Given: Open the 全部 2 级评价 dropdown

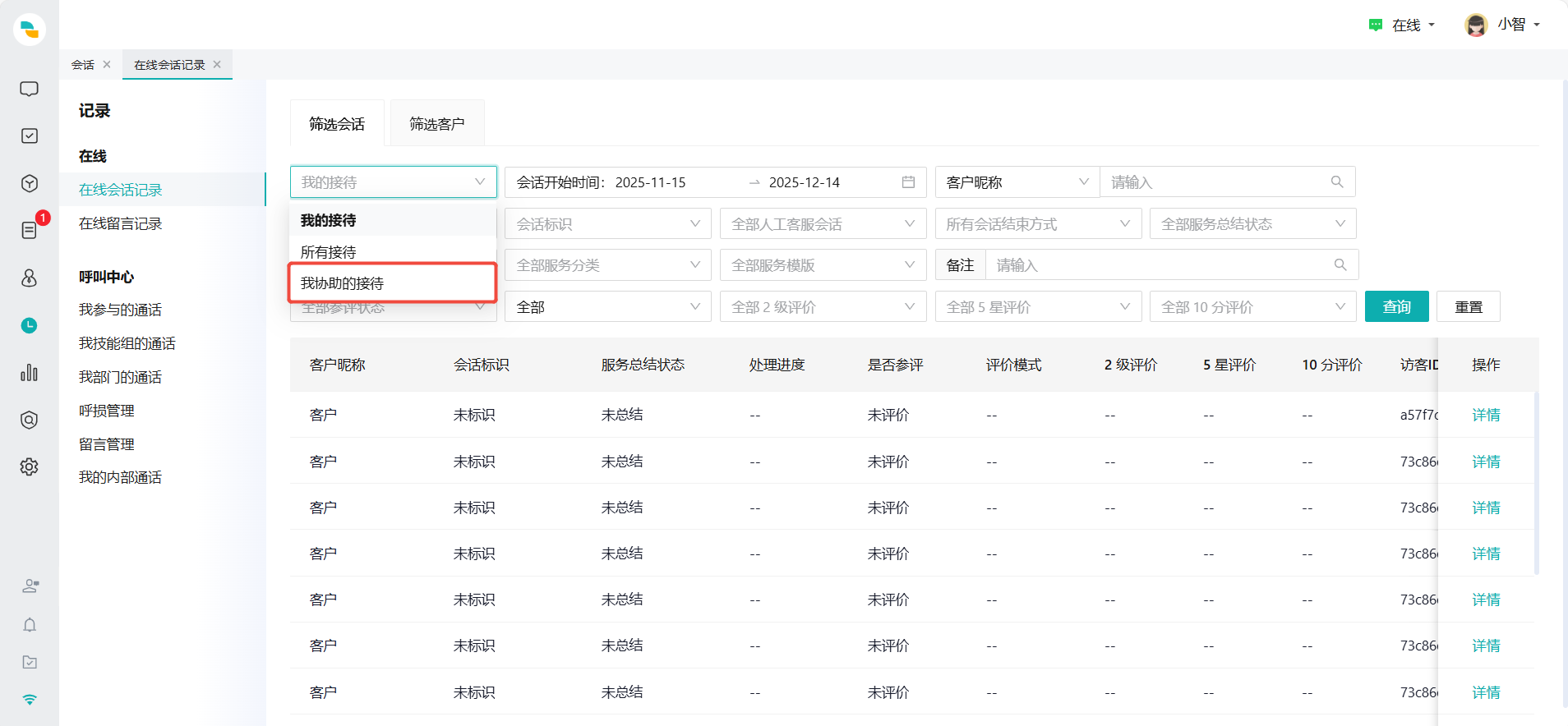Looking at the screenshot, I should (823, 307).
